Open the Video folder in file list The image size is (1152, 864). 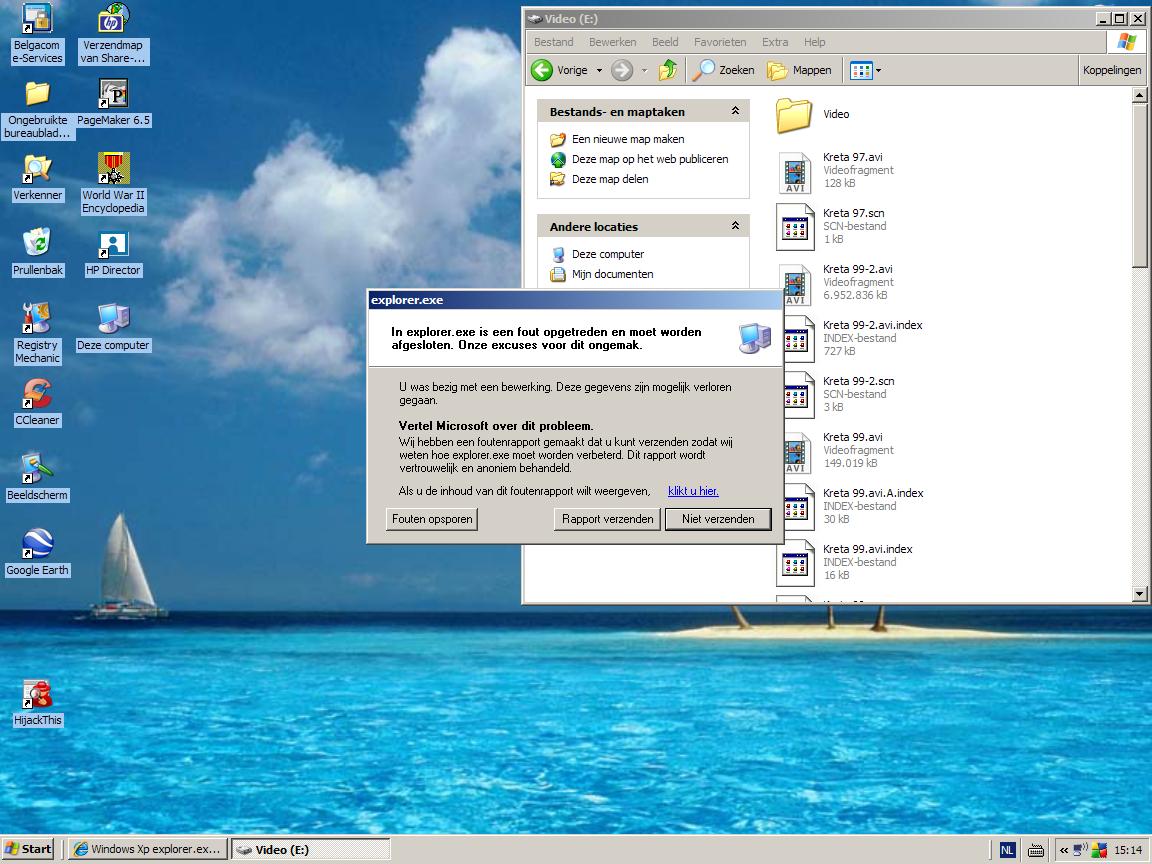pyautogui.click(x=794, y=115)
